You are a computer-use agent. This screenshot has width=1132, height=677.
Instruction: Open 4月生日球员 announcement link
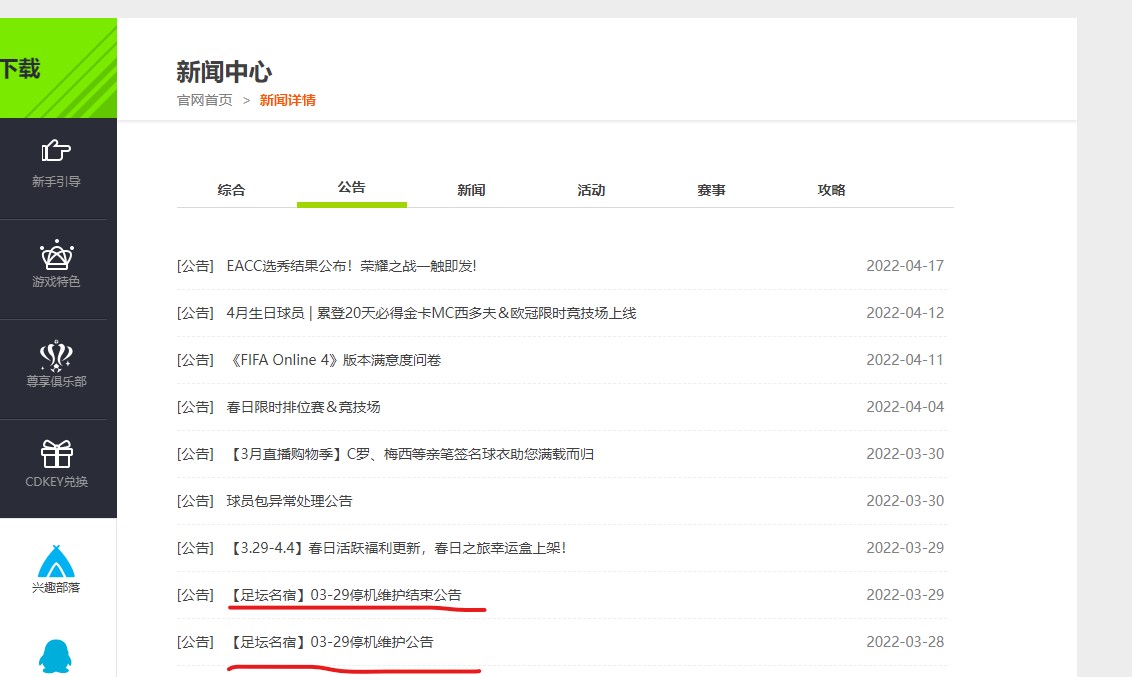click(431, 313)
